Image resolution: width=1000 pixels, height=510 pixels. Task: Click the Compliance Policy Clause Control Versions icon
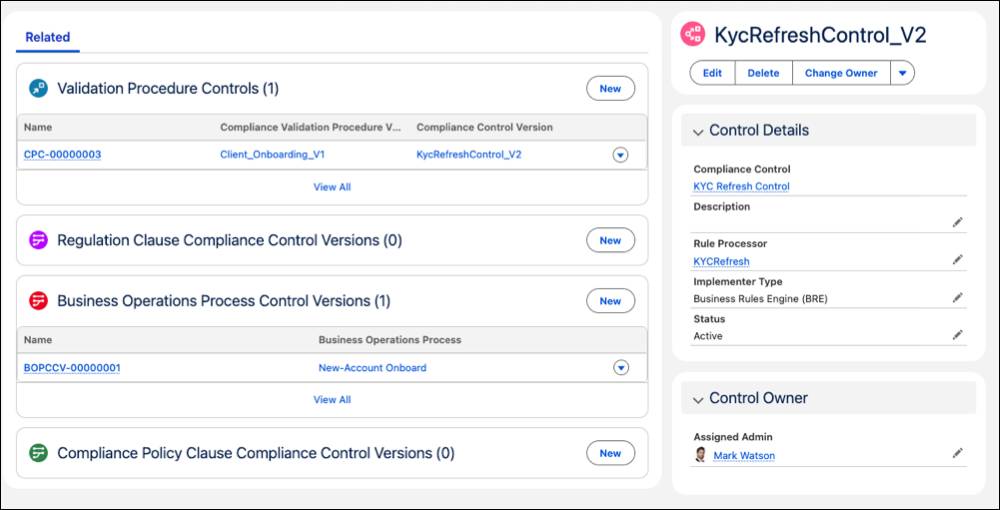coord(38,453)
